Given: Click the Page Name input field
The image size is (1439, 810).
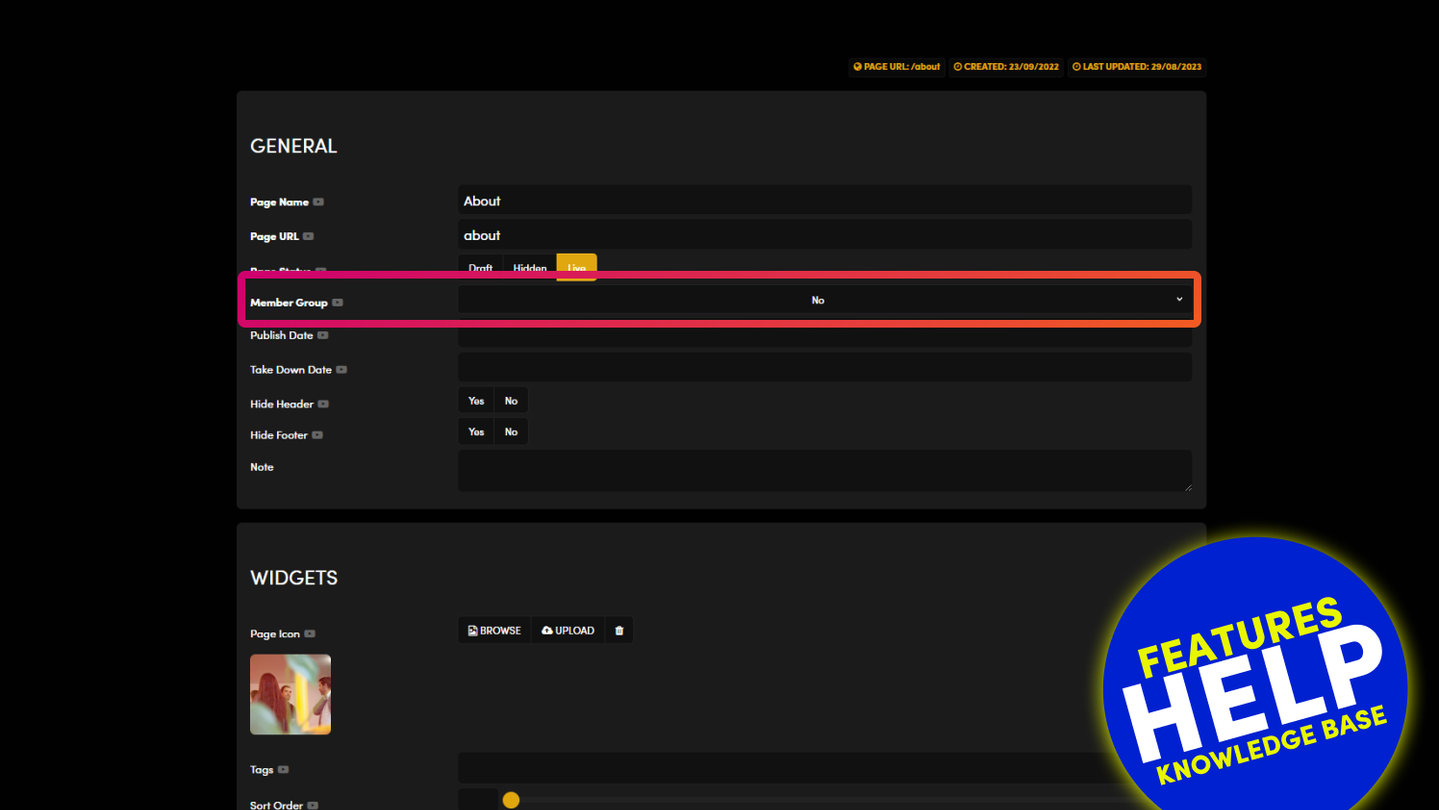Looking at the screenshot, I should pyautogui.click(x=824, y=200).
